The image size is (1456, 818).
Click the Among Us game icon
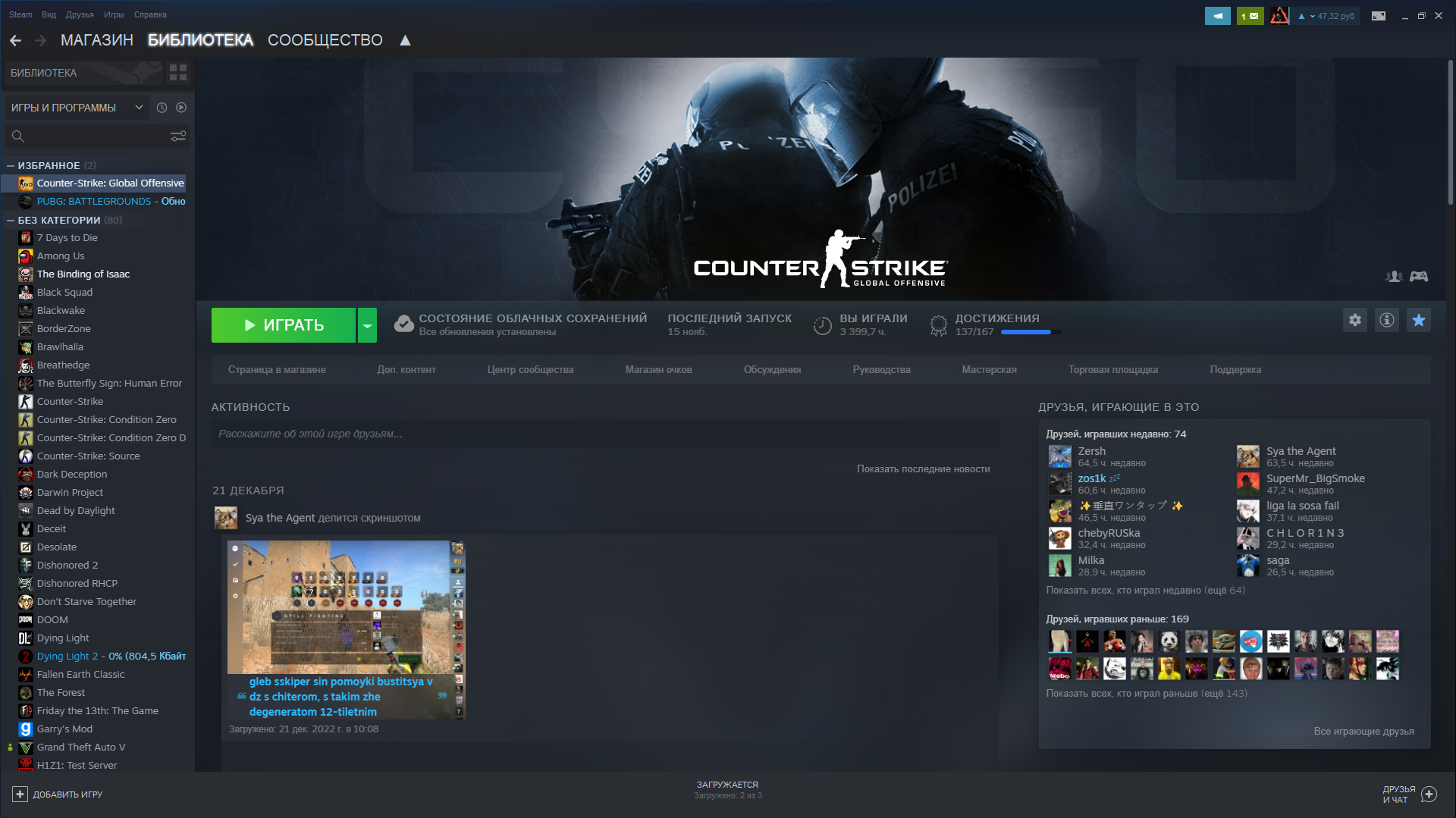(x=26, y=256)
